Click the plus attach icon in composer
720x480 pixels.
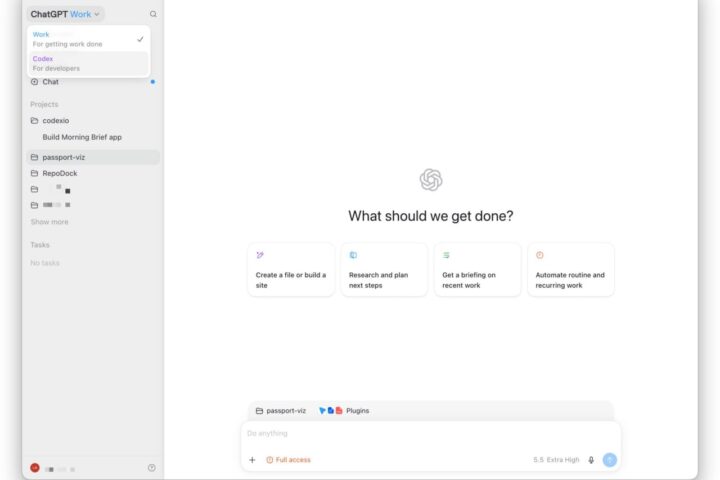click(252, 460)
